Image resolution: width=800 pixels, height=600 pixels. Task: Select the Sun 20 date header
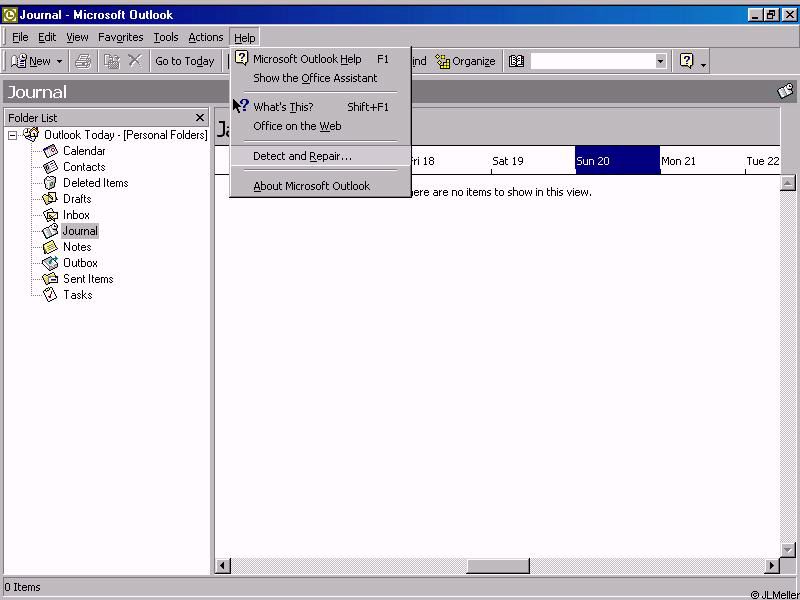pos(616,161)
